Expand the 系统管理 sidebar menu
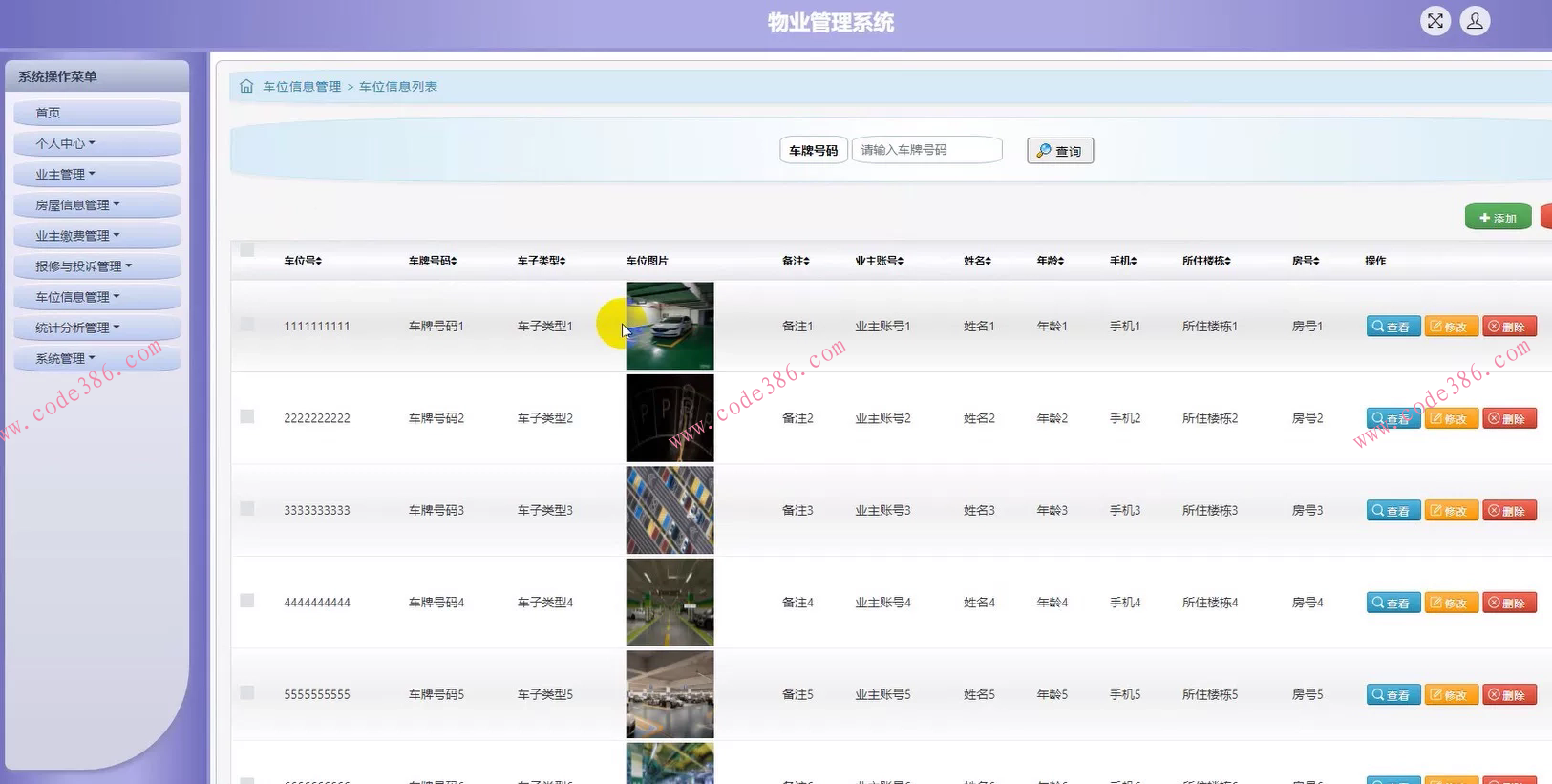The height and width of the screenshot is (784, 1552). tap(96, 358)
